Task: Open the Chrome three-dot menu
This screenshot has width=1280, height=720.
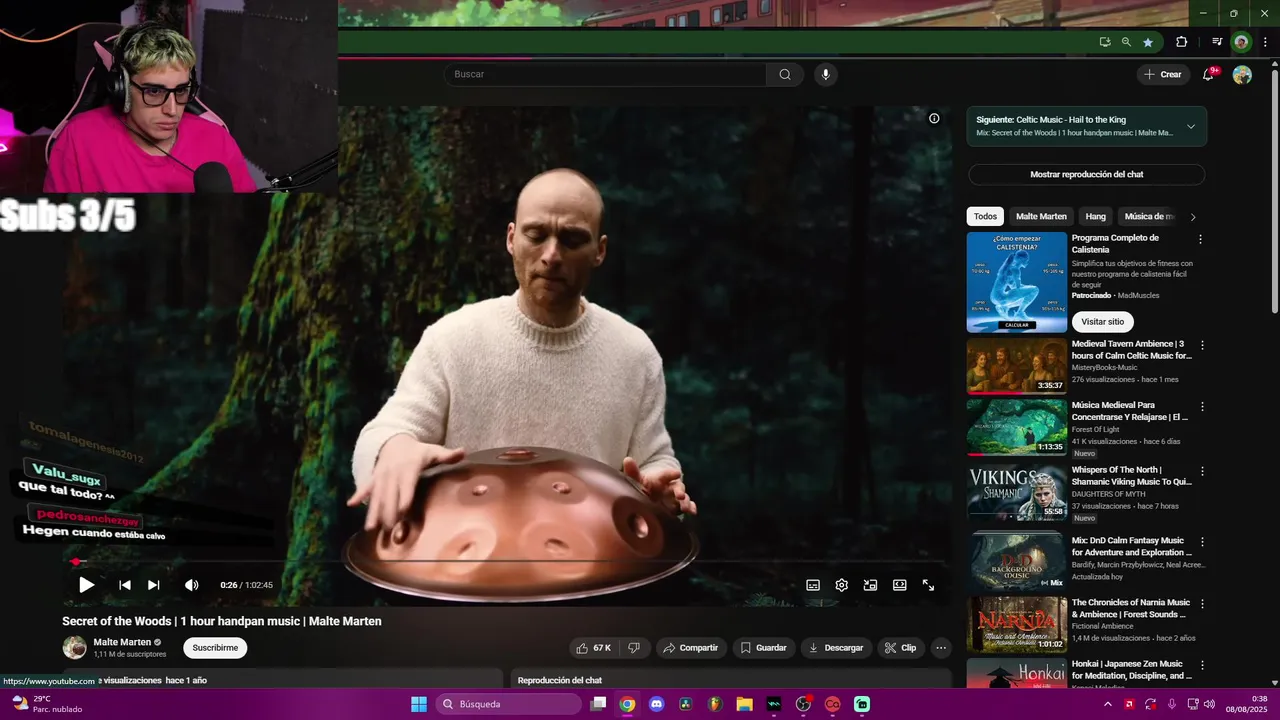Action: pos(1265,42)
